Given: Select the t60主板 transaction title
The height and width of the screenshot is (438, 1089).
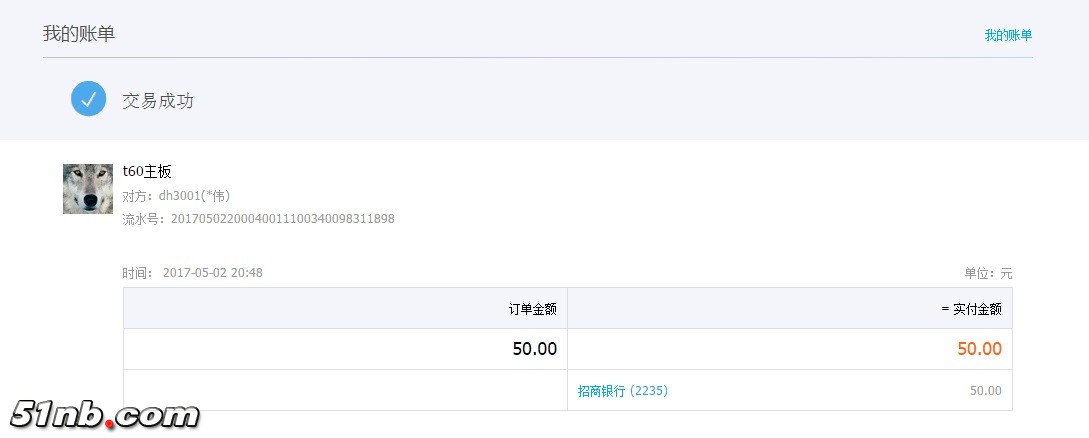Looking at the screenshot, I should tap(147, 172).
